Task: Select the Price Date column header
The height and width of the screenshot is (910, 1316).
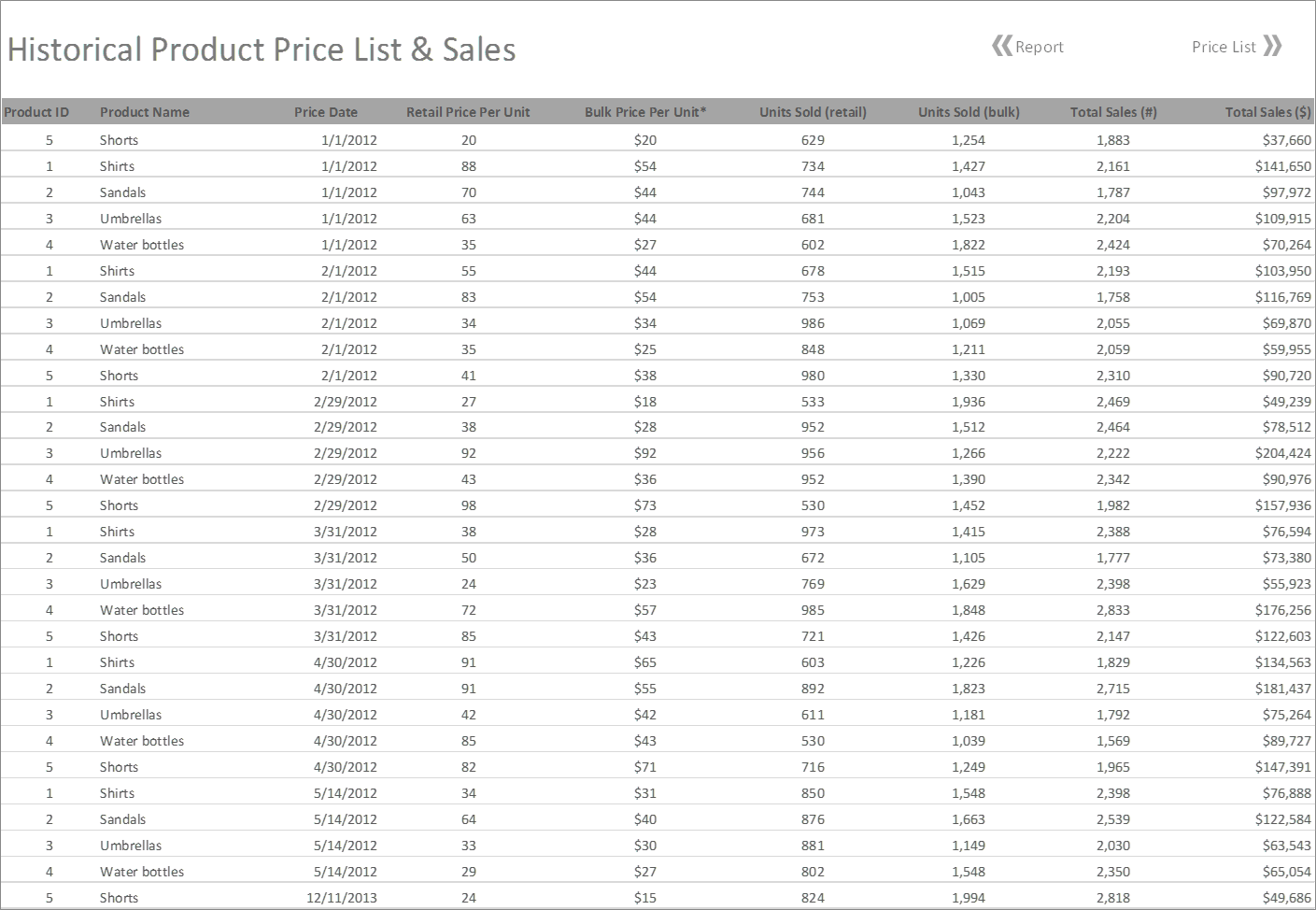Action: 325,111
